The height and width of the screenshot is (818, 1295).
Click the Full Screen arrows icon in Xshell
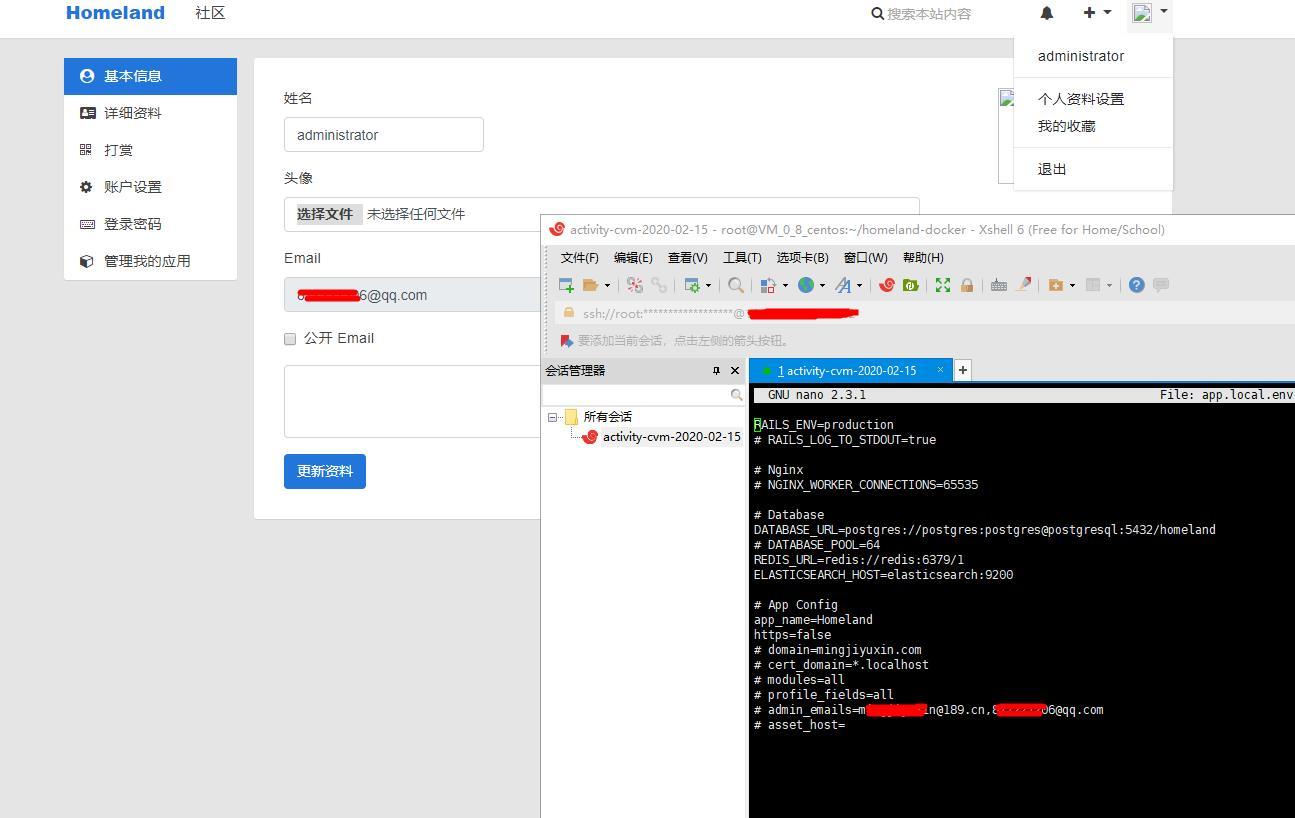click(942, 285)
